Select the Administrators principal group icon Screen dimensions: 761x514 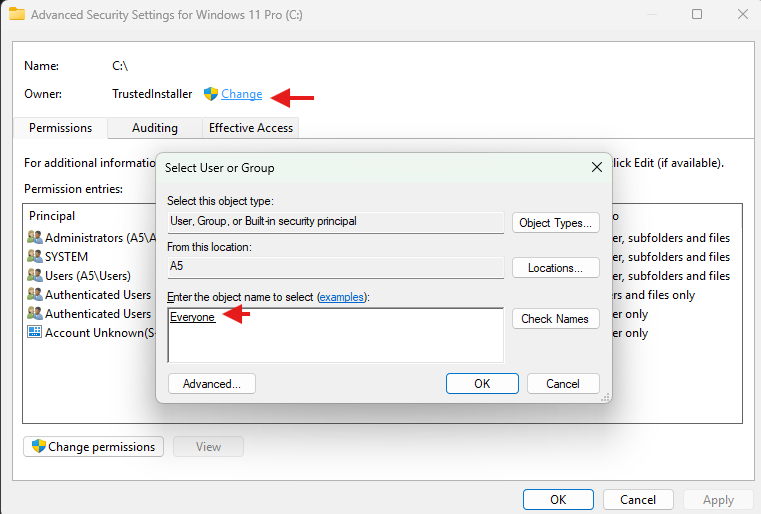(35, 238)
